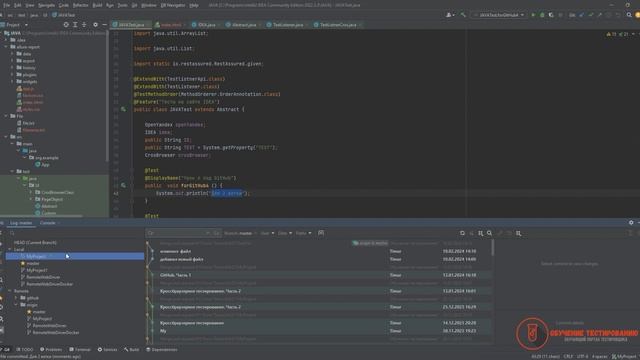Open the index.html editor tab

click(x=171, y=24)
